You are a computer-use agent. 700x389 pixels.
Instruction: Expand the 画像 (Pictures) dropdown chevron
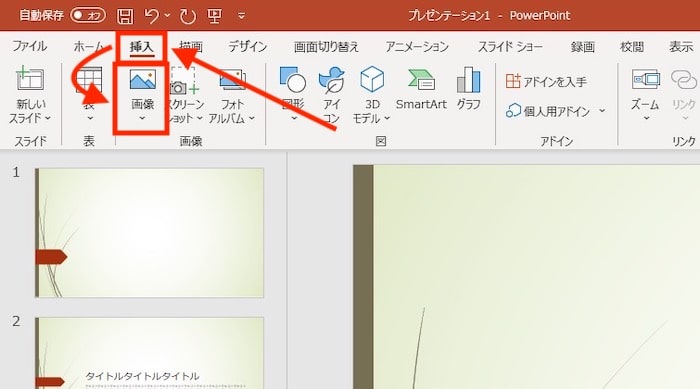(142, 118)
